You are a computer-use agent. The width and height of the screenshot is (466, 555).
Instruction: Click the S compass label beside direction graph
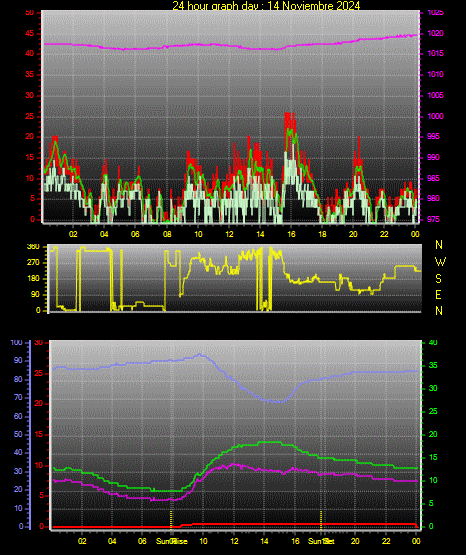click(x=438, y=279)
